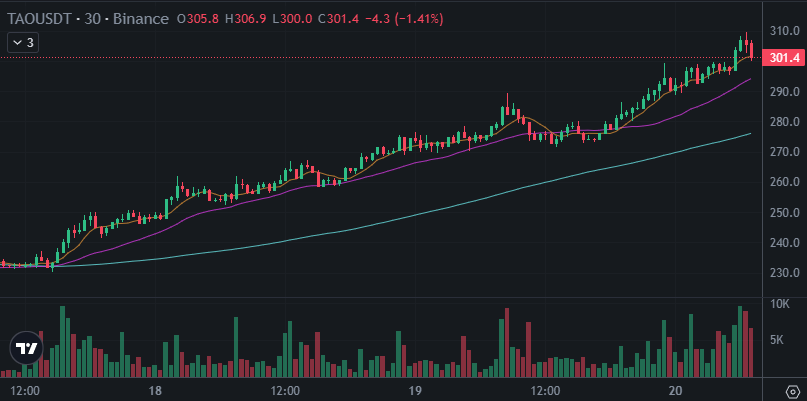Click the 240.0 price axis label
This screenshot has height=401, width=807.
[x=784, y=242]
